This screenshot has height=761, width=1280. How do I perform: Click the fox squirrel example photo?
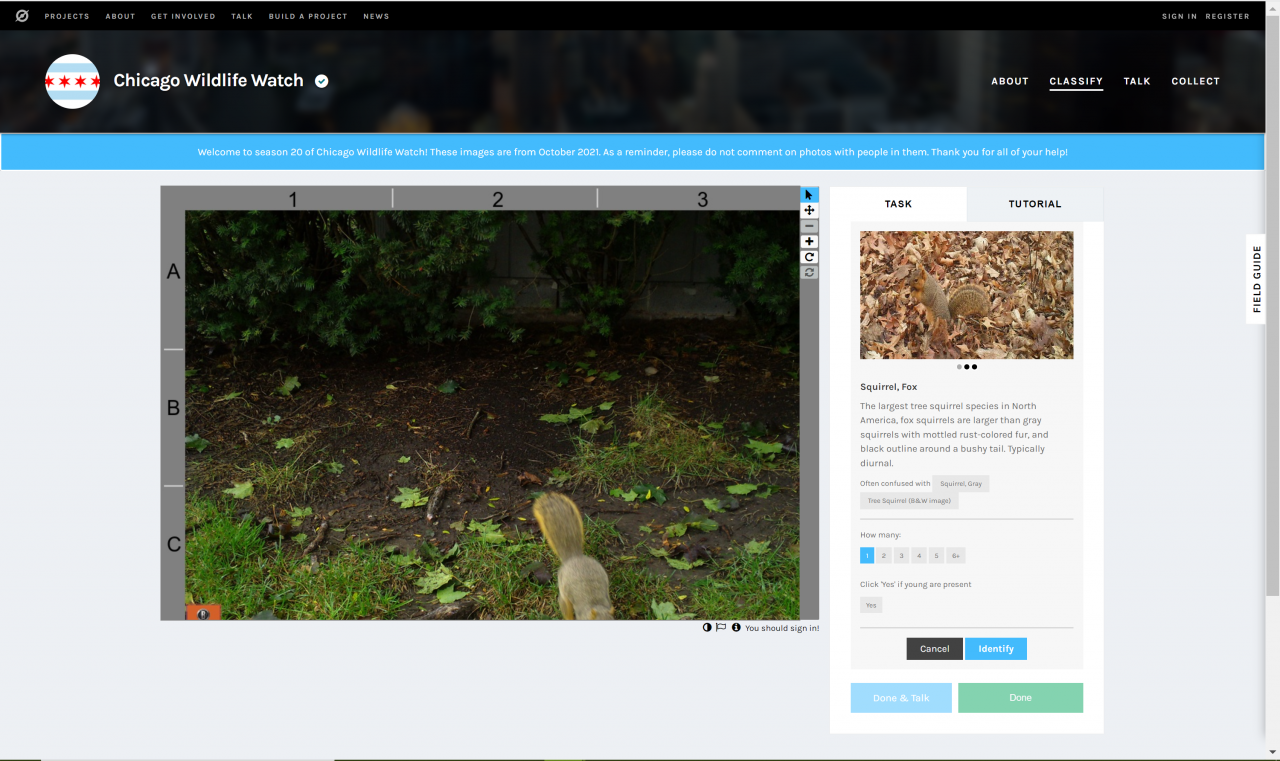967,295
